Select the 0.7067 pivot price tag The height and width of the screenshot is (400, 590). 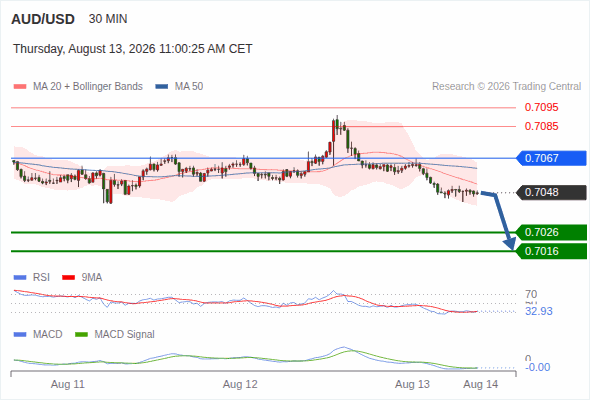click(551, 158)
